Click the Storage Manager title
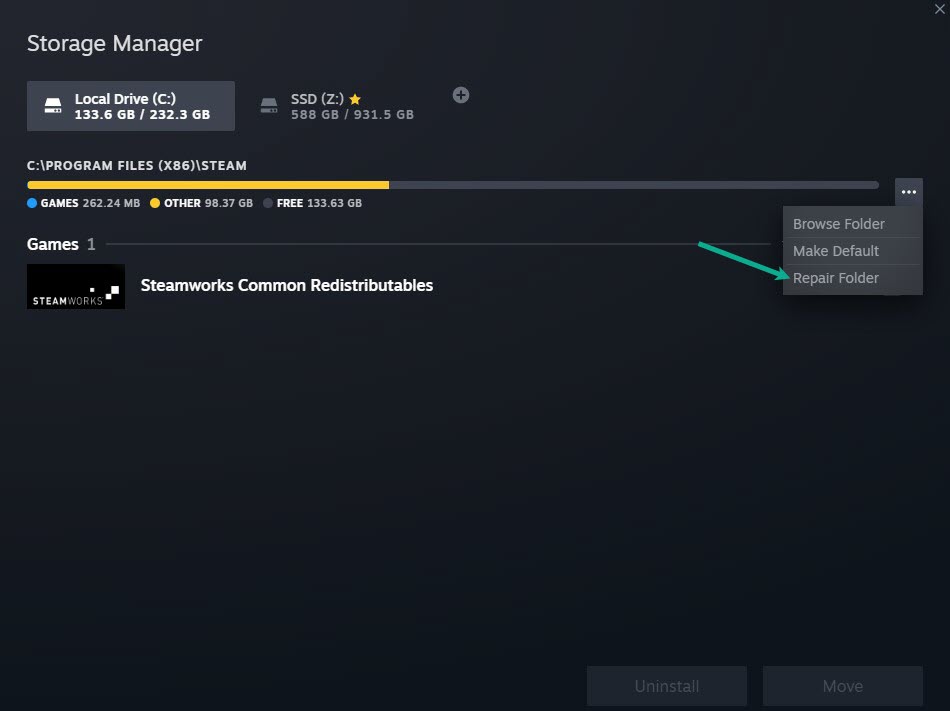Image resolution: width=950 pixels, height=711 pixels. [x=115, y=44]
